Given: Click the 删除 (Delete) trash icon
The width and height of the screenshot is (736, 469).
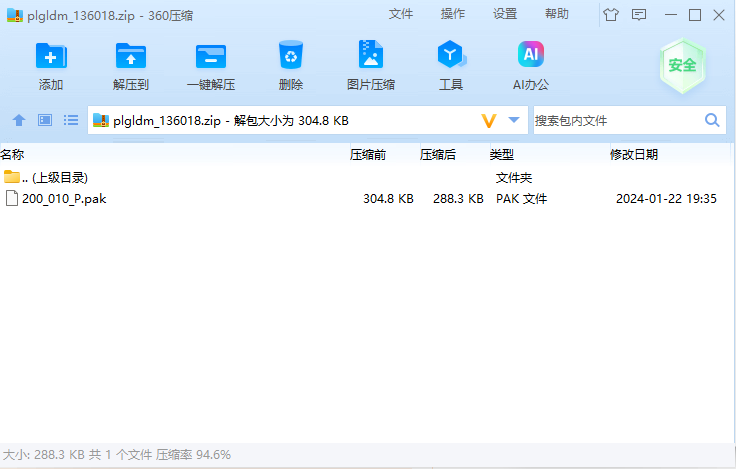Looking at the screenshot, I should pyautogui.click(x=291, y=55).
